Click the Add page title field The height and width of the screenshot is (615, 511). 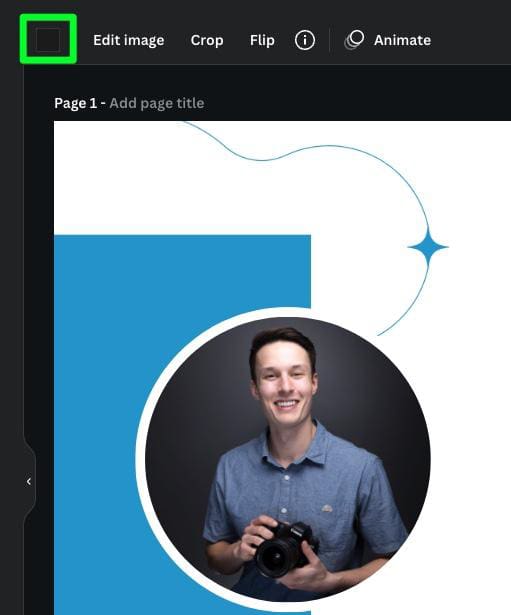tap(157, 103)
